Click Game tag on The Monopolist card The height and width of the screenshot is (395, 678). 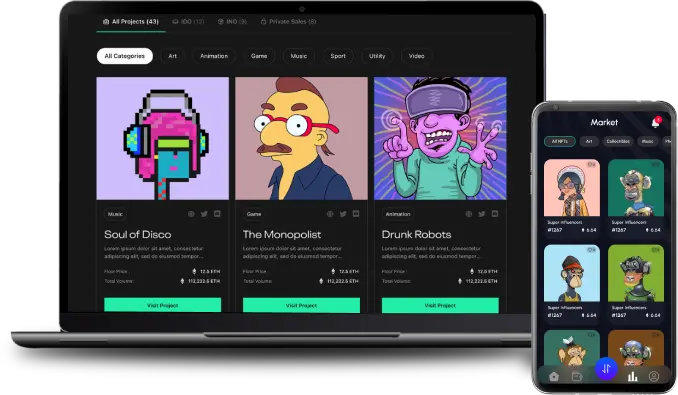pyautogui.click(x=254, y=214)
